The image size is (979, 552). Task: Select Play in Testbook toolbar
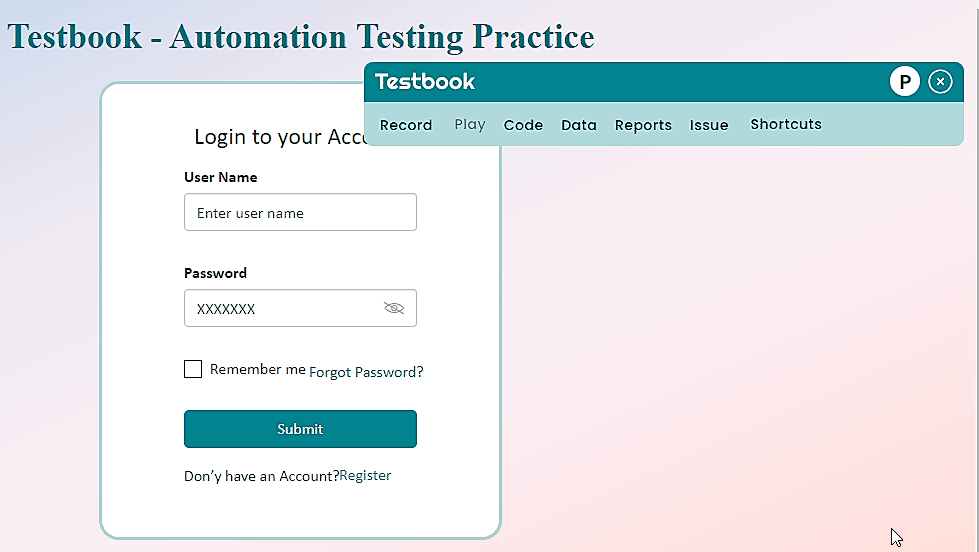pyautogui.click(x=469, y=125)
